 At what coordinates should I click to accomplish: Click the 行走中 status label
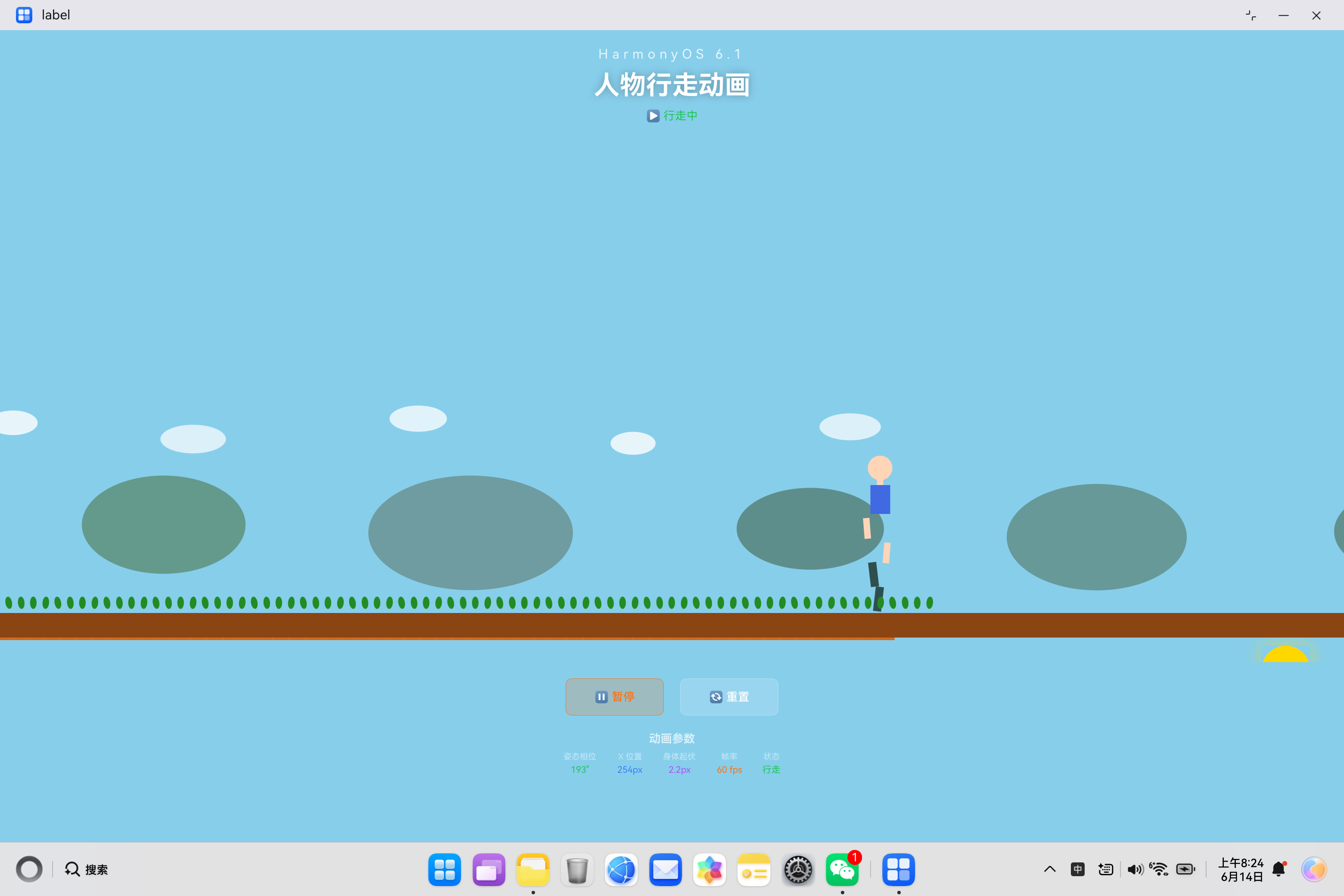[672, 115]
